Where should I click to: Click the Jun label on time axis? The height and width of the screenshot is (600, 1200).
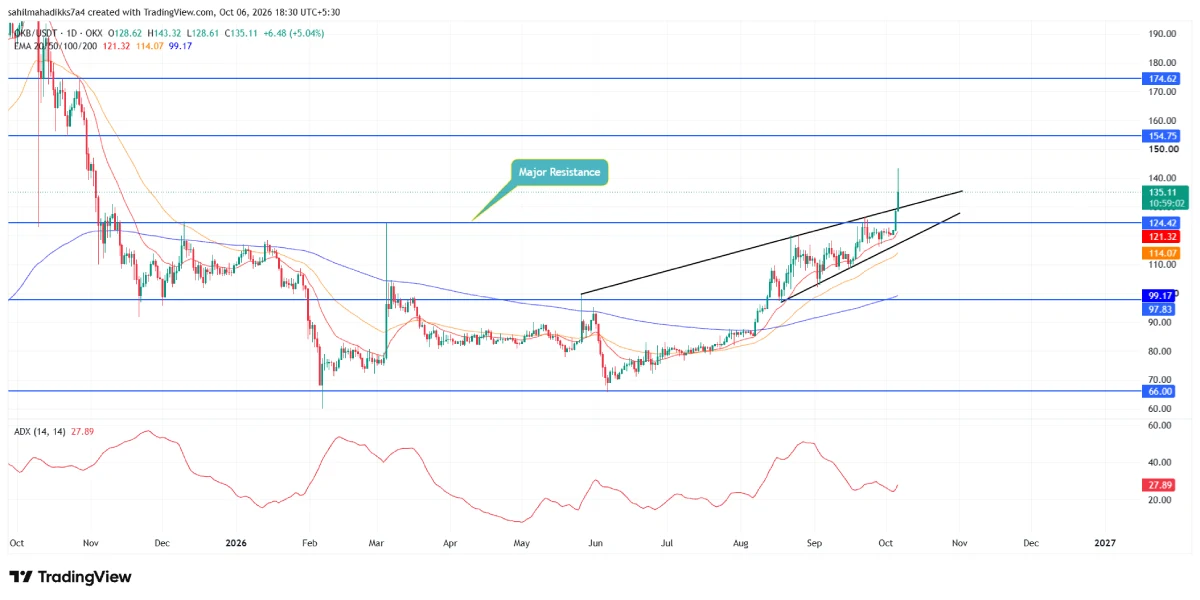pos(596,543)
